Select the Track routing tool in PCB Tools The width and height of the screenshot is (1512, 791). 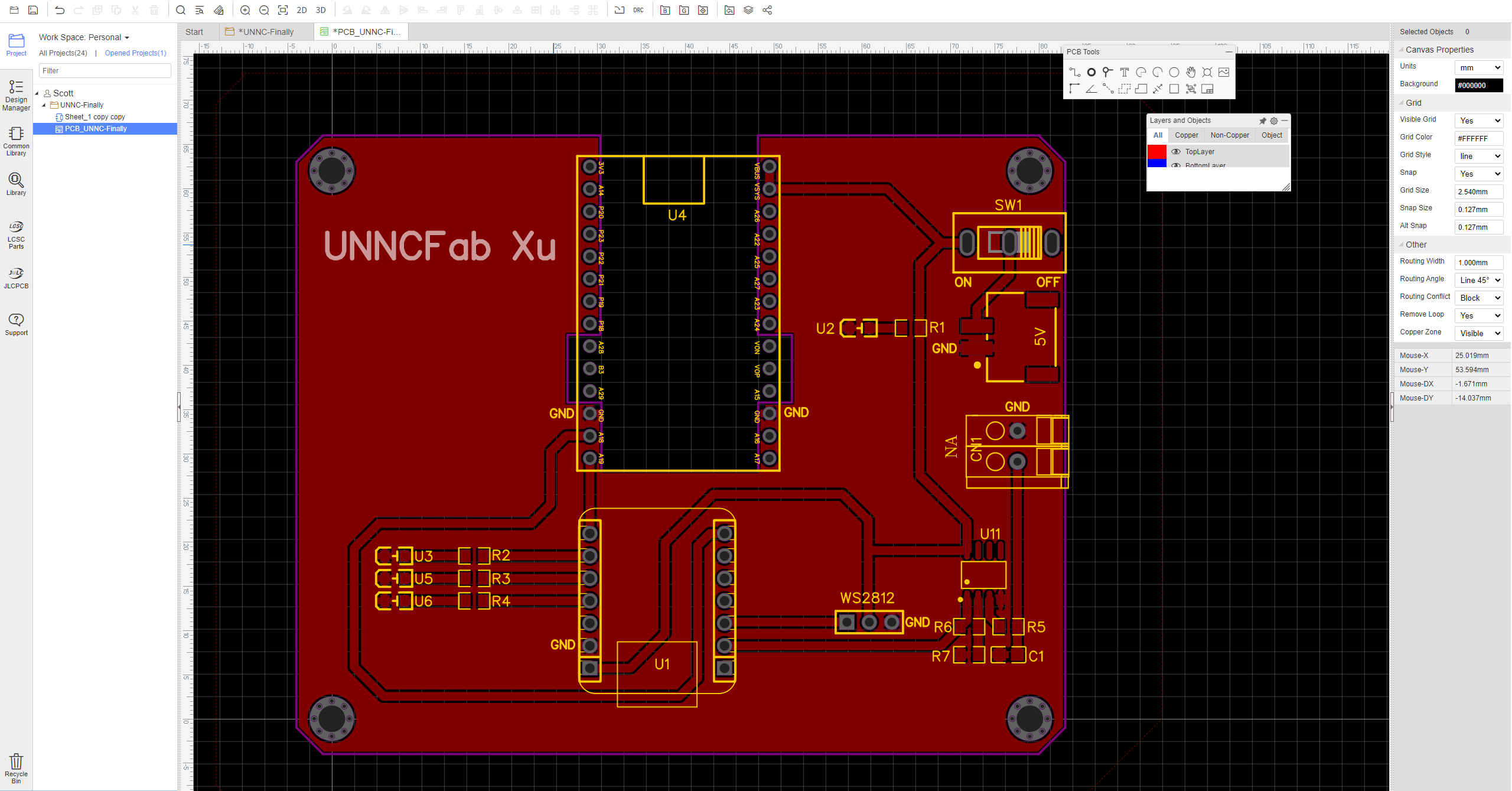[x=1074, y=72]
